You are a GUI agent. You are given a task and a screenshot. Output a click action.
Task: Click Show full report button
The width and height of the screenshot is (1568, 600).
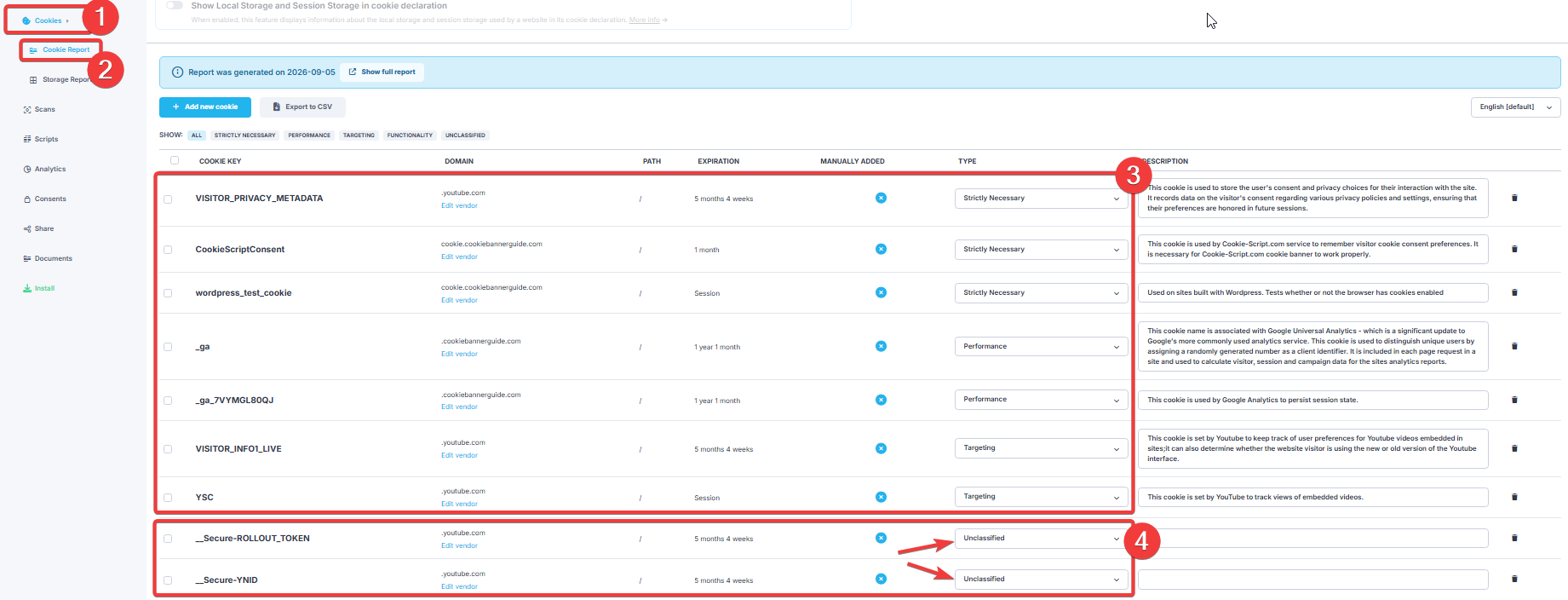[382, 72]
